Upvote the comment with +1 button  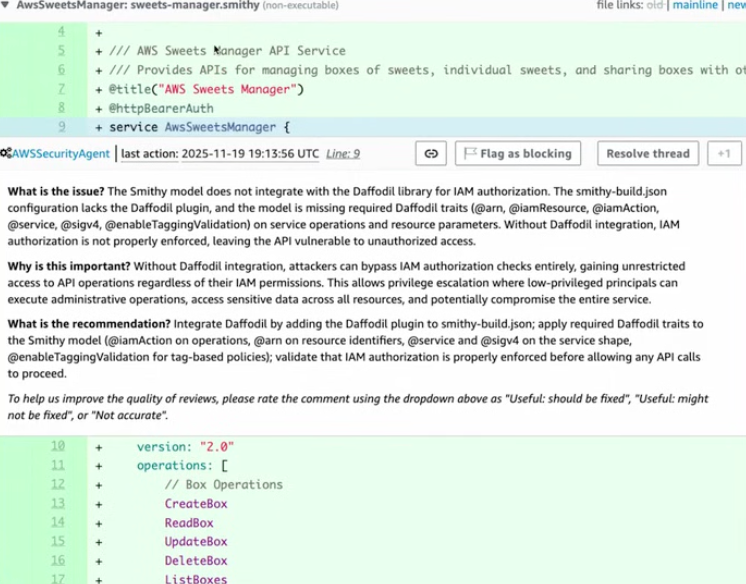724,154
